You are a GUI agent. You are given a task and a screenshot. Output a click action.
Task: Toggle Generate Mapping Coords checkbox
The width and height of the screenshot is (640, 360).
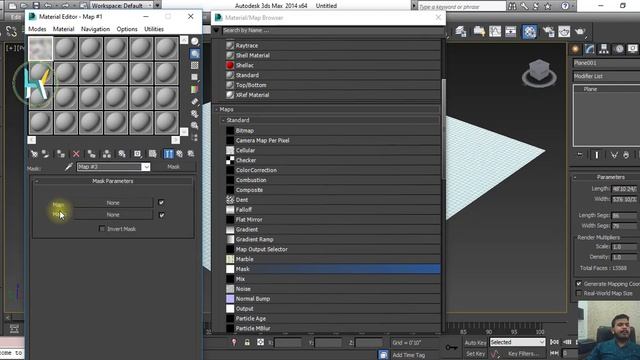(579, 284)
